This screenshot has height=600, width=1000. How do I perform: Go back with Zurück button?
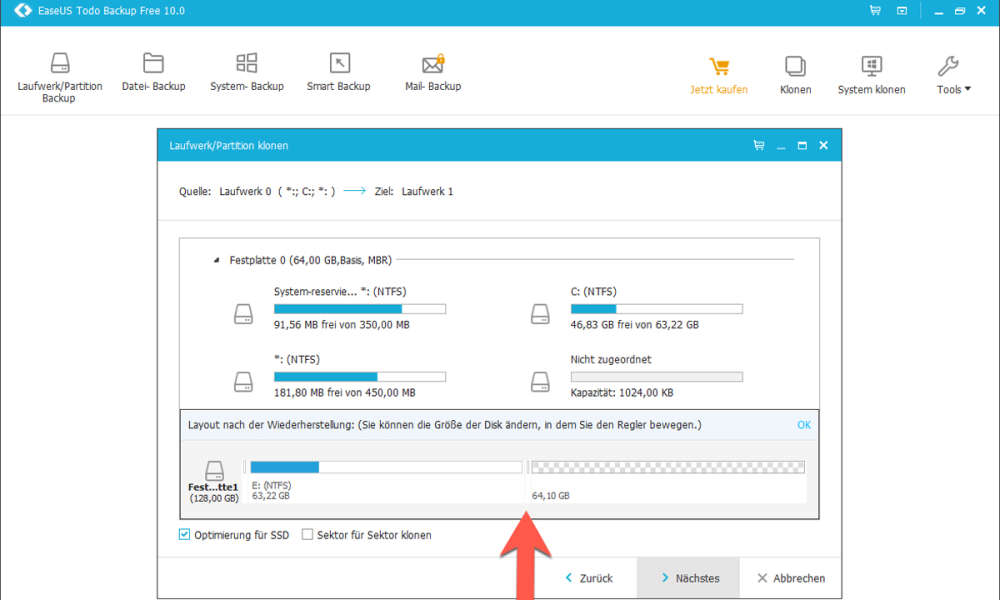(x=589, y=578)
